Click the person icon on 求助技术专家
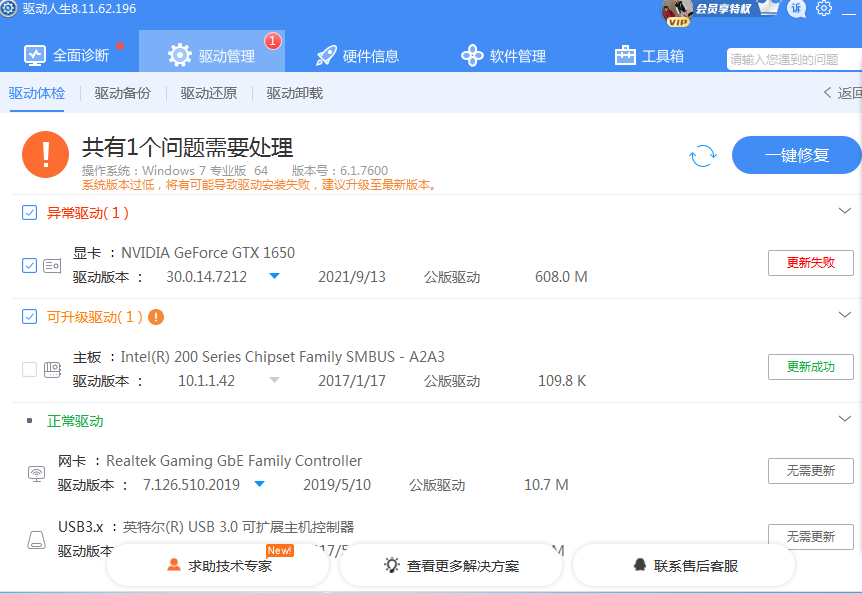The image size is (862, 593). [174, 564]
